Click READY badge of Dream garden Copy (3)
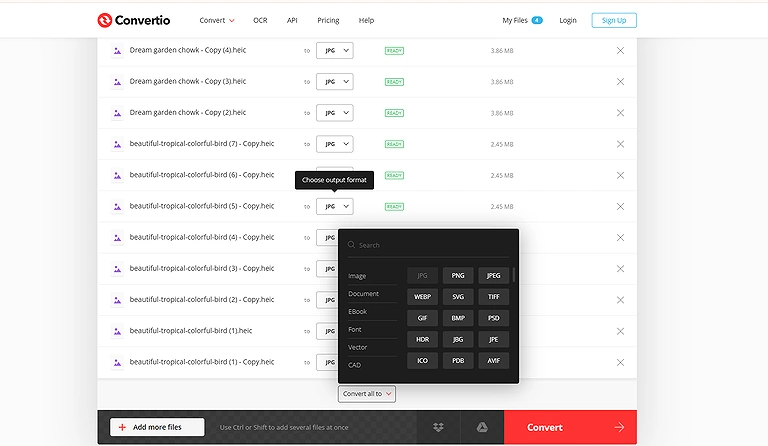Screen dimensions: 768x446 [394, 82]
